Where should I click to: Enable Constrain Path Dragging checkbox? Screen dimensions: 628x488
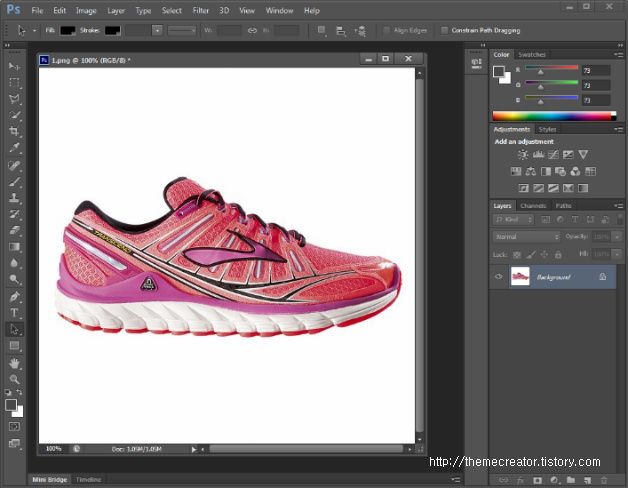[444, 30]
